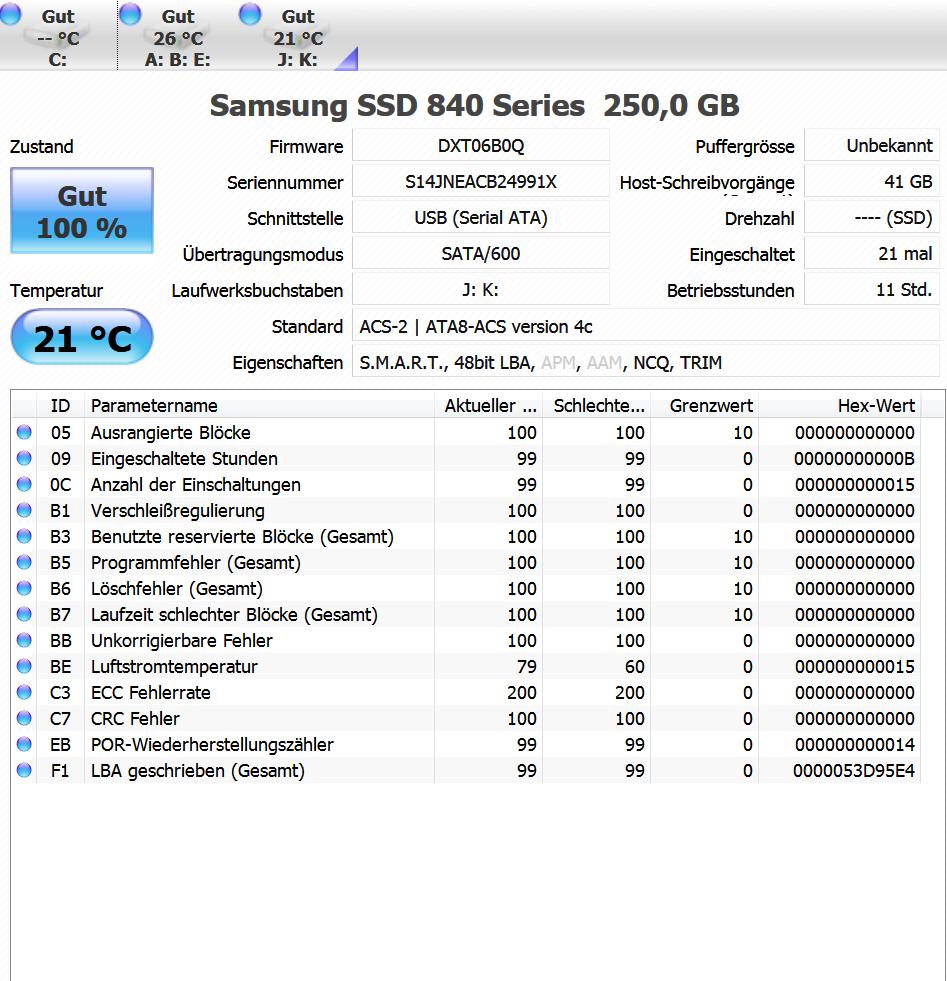This screenshot has width=947, height=981.
Task: Click status orb for CRC Fehler row
Action: click(x=24, y=718)
